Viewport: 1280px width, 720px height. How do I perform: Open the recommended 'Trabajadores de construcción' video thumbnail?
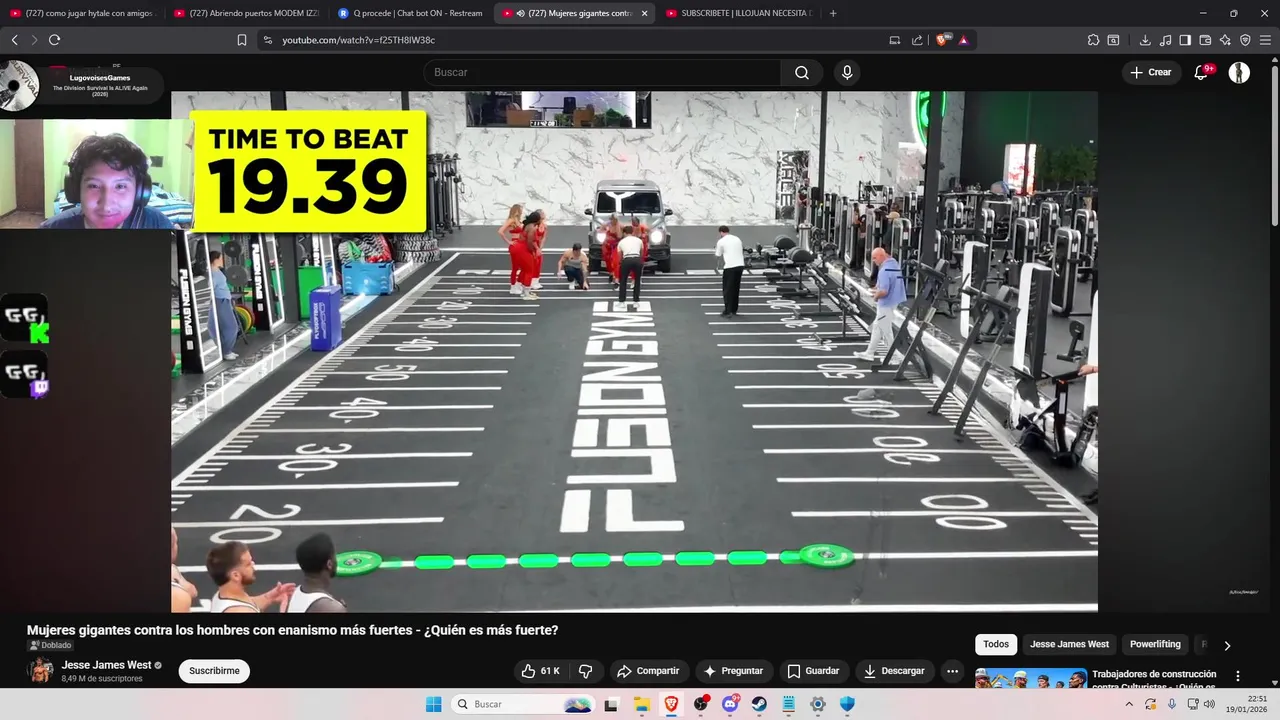click(1031, 679)
